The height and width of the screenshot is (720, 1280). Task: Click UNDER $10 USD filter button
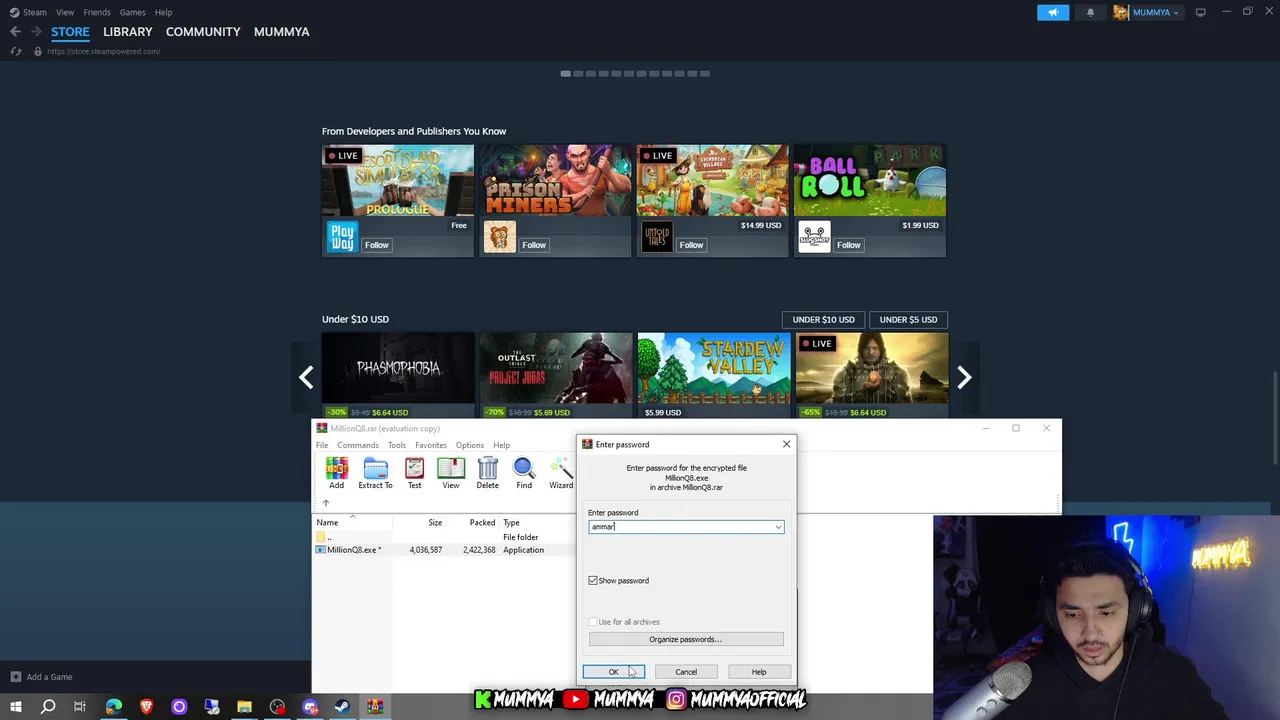(x=824, y=320)
